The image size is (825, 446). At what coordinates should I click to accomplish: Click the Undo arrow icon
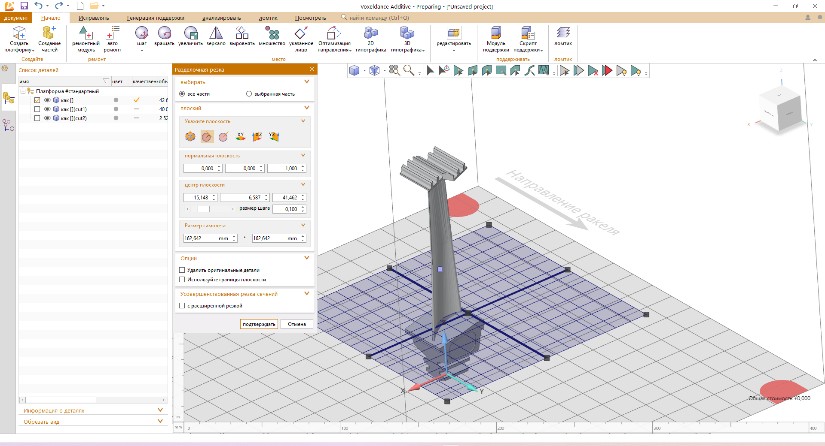click(x=40, y=6)
